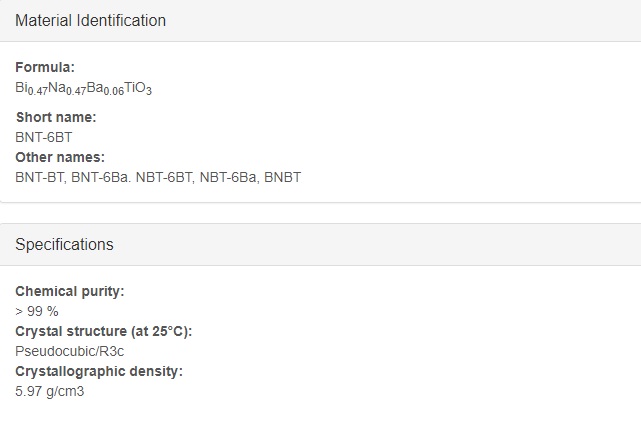Click the BNBT name in other names
The width and height of the screenshot is (641, 424).
pyautogui.click(x=282, y=177)
